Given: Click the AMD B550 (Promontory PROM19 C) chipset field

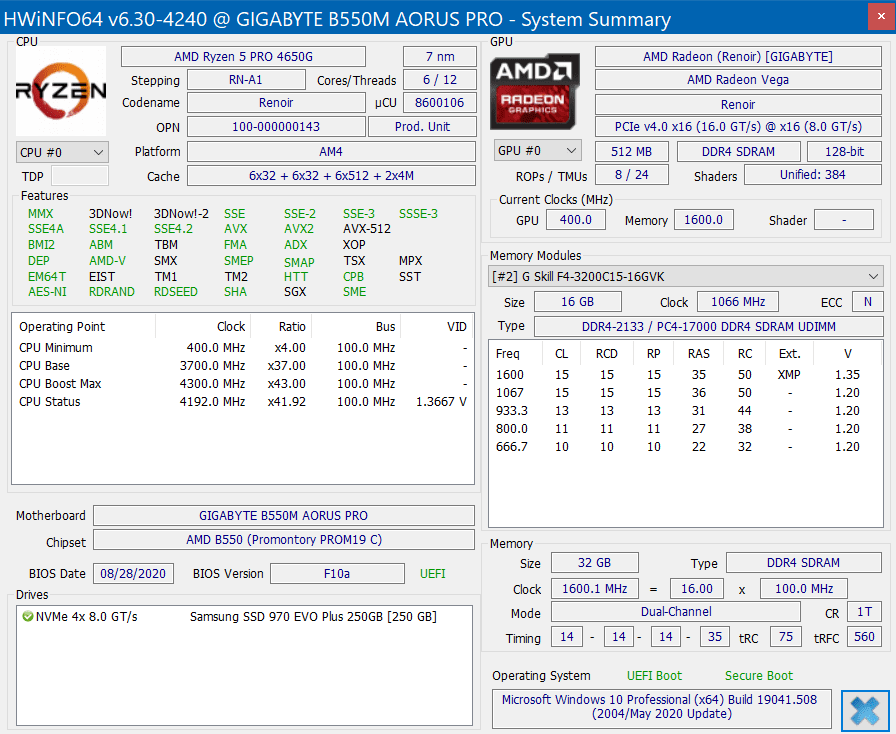Looking at the screenshot, I should [283, 540].
